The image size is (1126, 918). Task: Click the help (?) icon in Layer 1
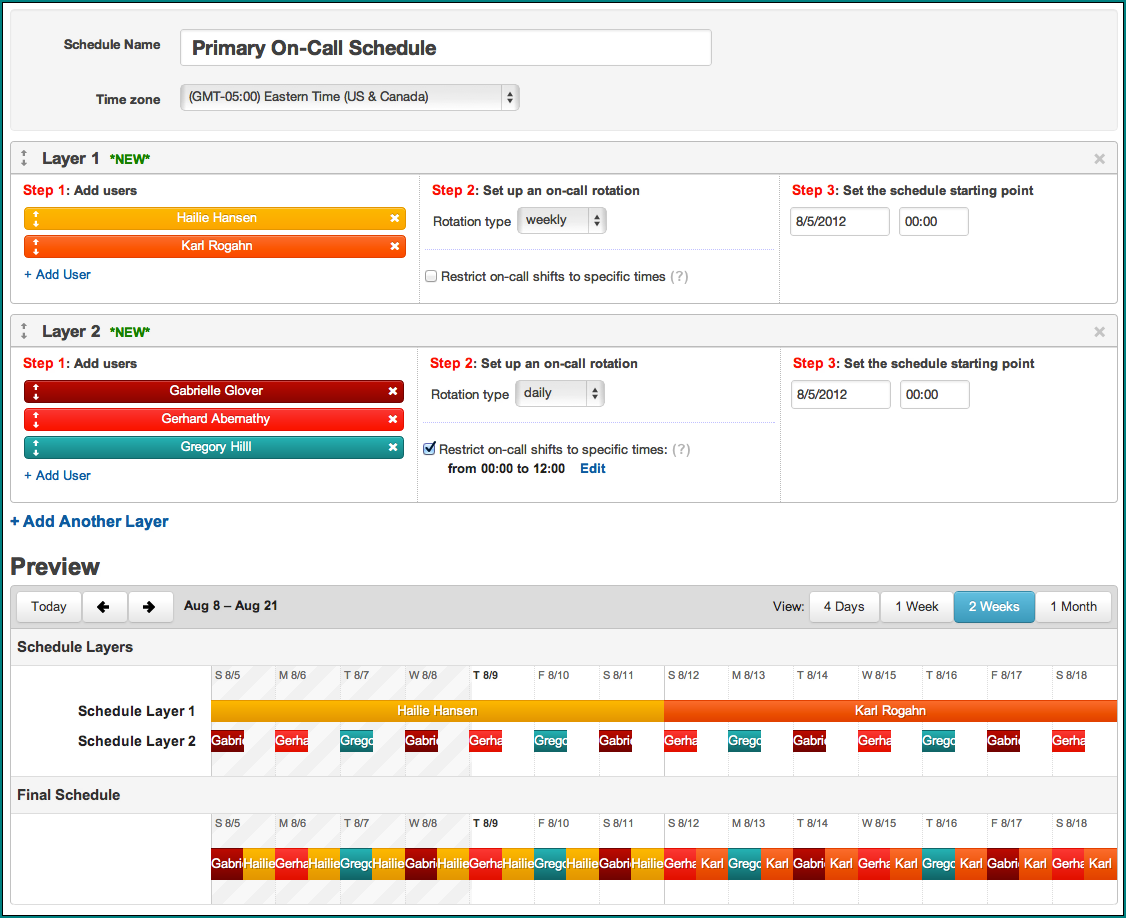point(679,277)
